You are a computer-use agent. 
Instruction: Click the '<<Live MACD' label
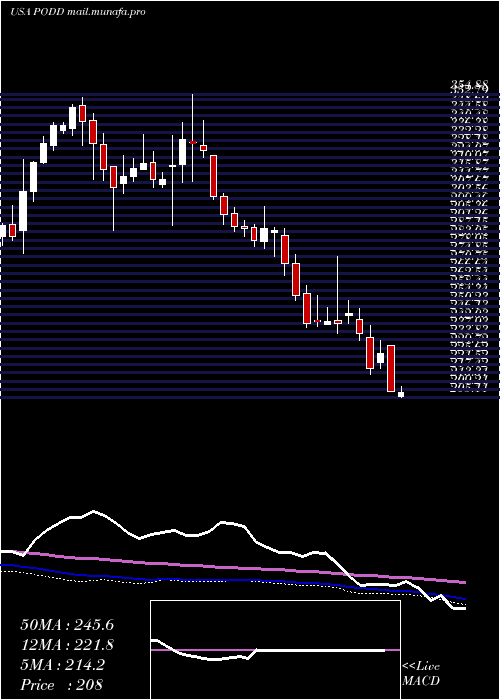421,674
